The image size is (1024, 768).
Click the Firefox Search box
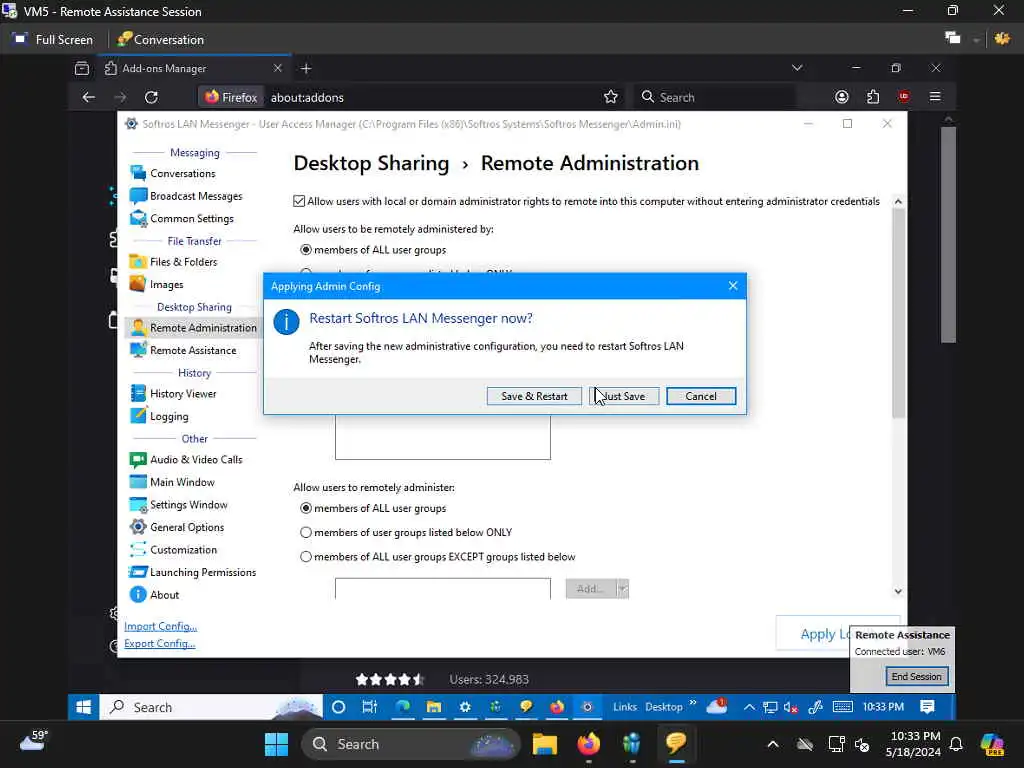point(715,97)
